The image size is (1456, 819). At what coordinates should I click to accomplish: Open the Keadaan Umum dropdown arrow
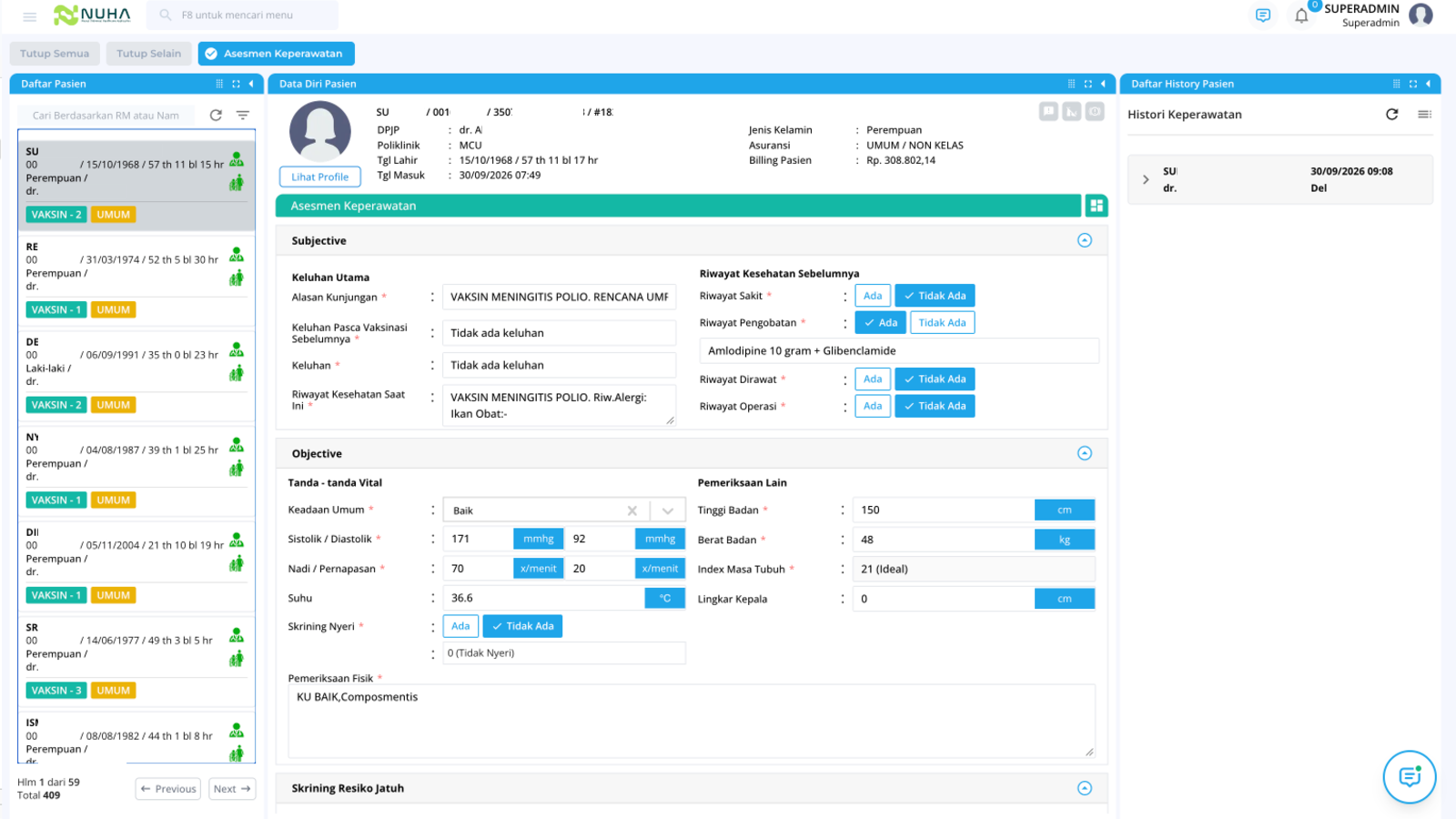tap(667, 511)
